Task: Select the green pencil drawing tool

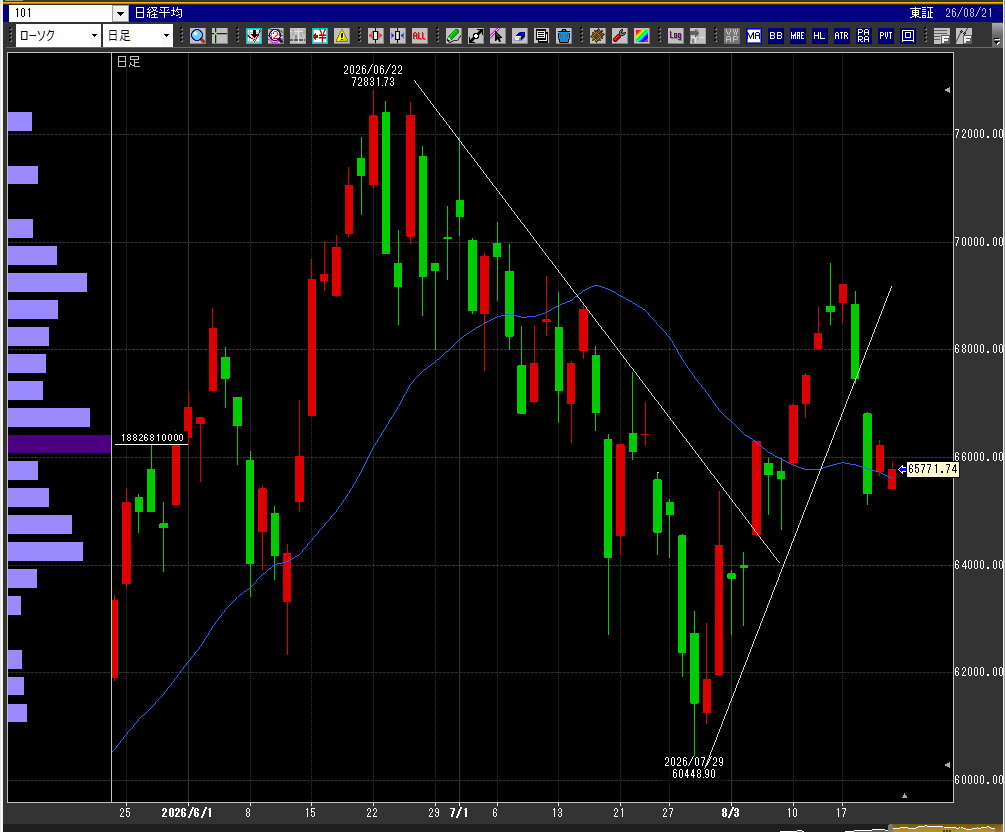Action: point(454,36)
